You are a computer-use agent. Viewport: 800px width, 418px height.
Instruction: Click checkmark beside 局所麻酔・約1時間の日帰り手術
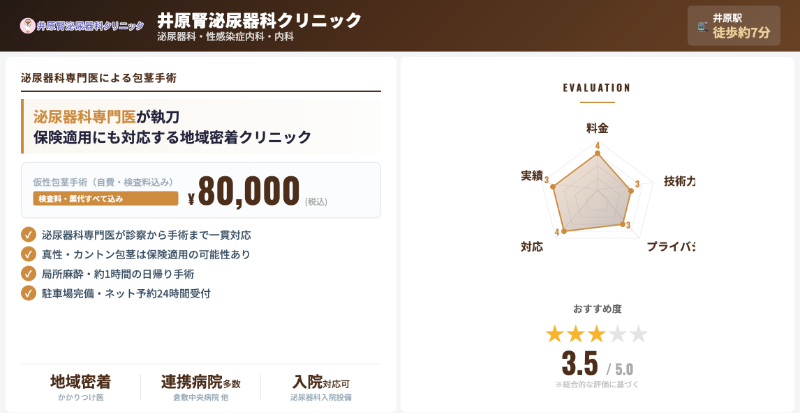click(x=28, y=273)
